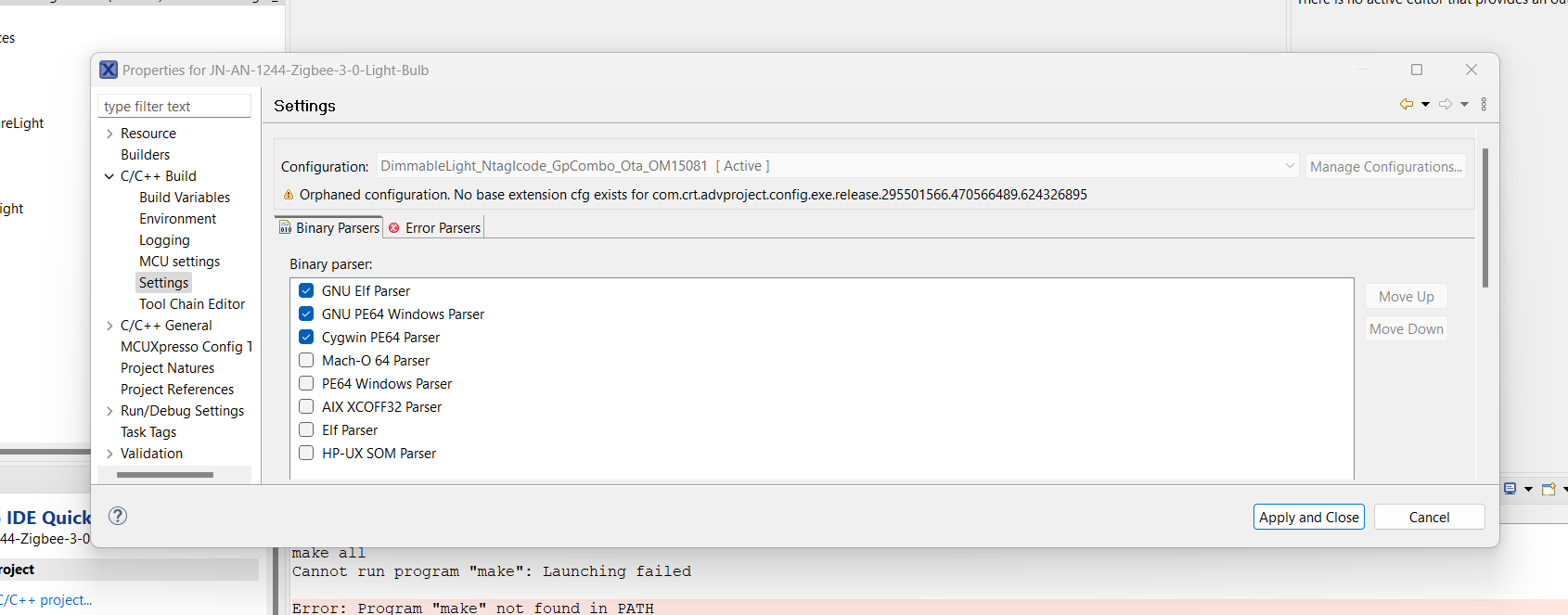Click the Binary Parsers tab icon
The image size is (1568, 615).
point(286,228)
